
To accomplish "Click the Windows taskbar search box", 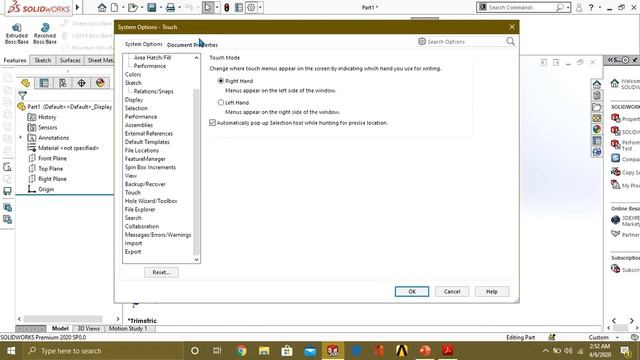I will pyautogui.click(x=102, y=351).
